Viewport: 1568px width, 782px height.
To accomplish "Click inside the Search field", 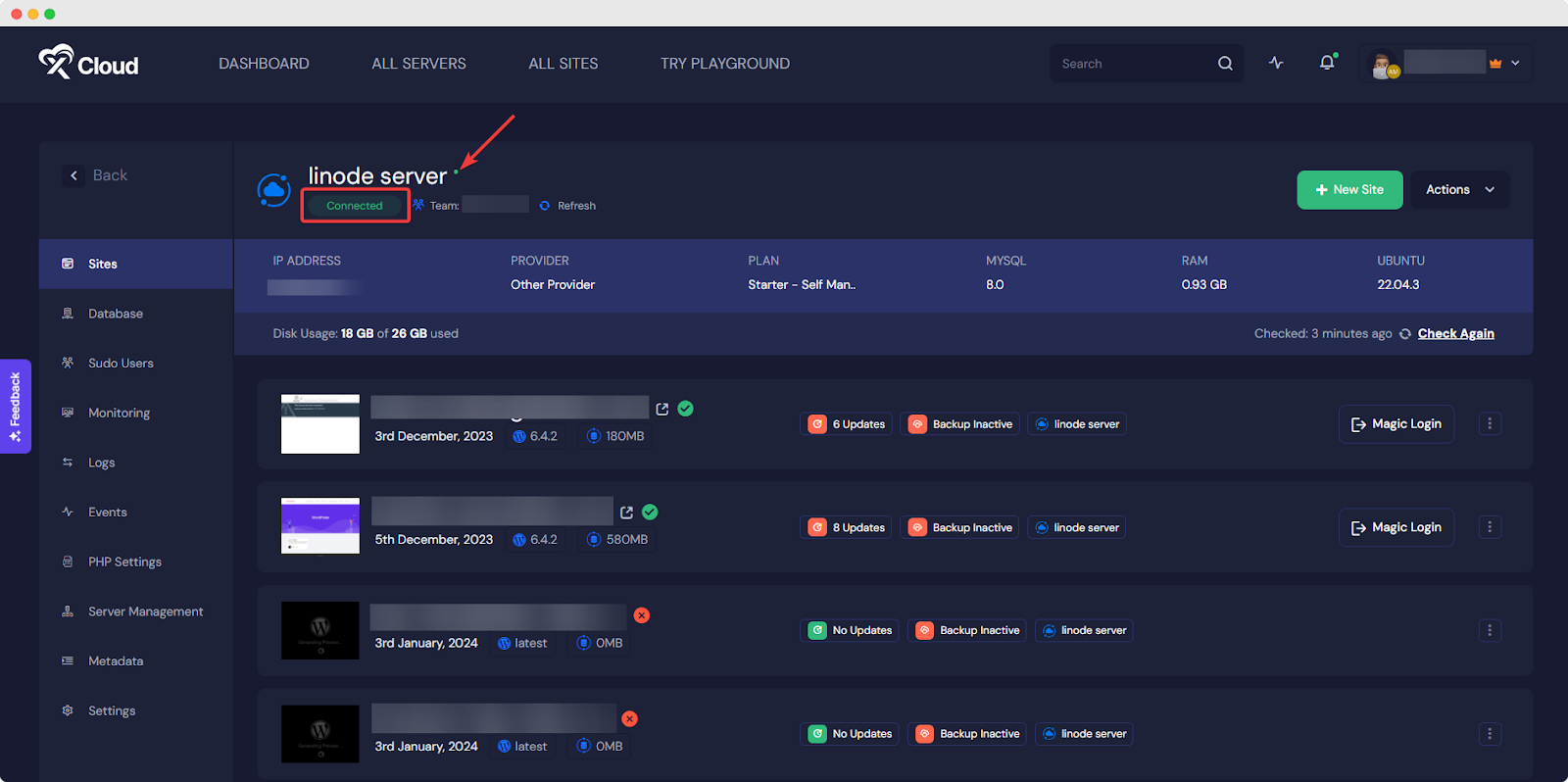I will point(1132,64).
